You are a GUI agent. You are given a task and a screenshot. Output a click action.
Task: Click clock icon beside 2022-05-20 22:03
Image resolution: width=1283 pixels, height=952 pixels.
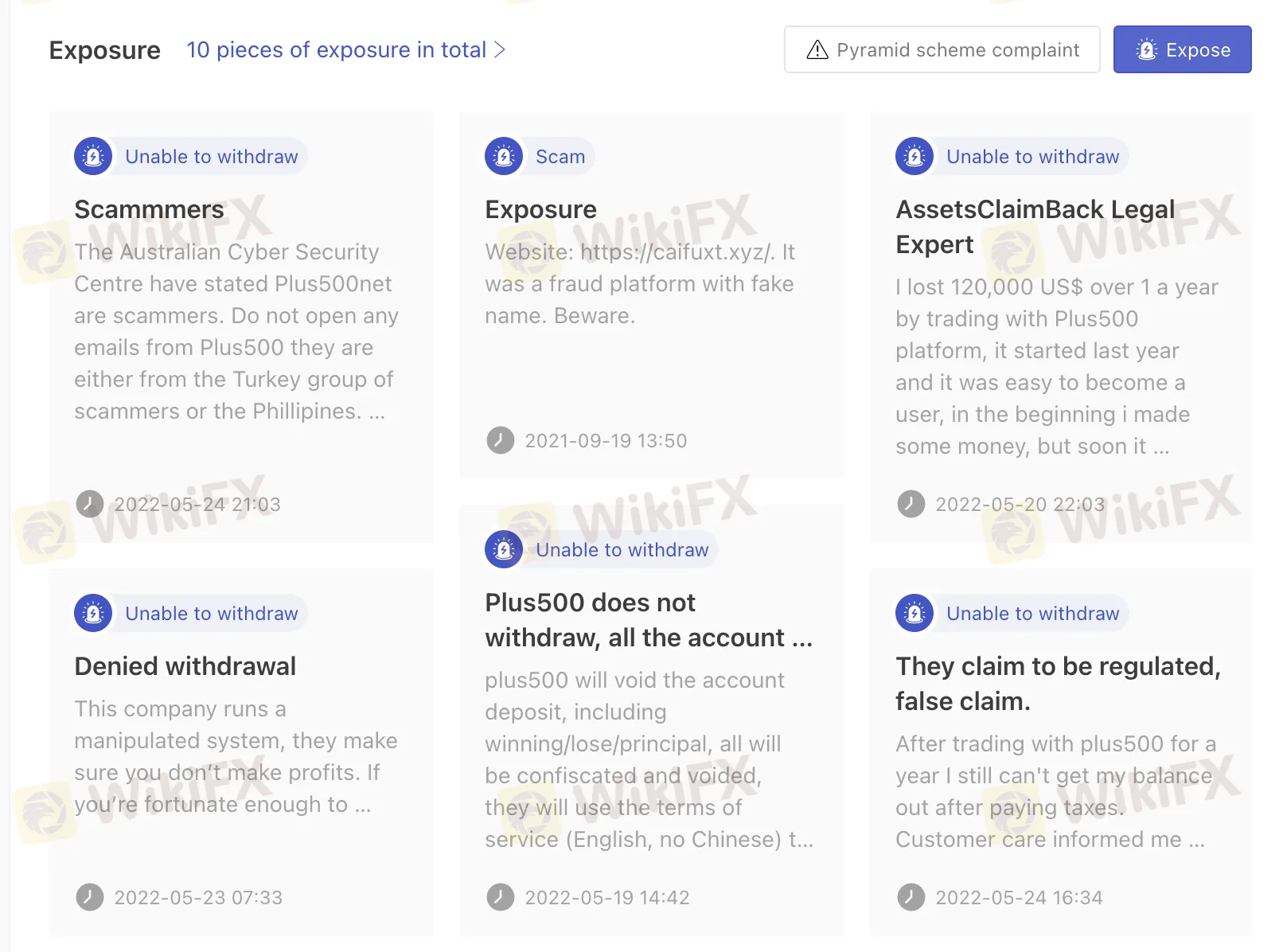(911, 504)
